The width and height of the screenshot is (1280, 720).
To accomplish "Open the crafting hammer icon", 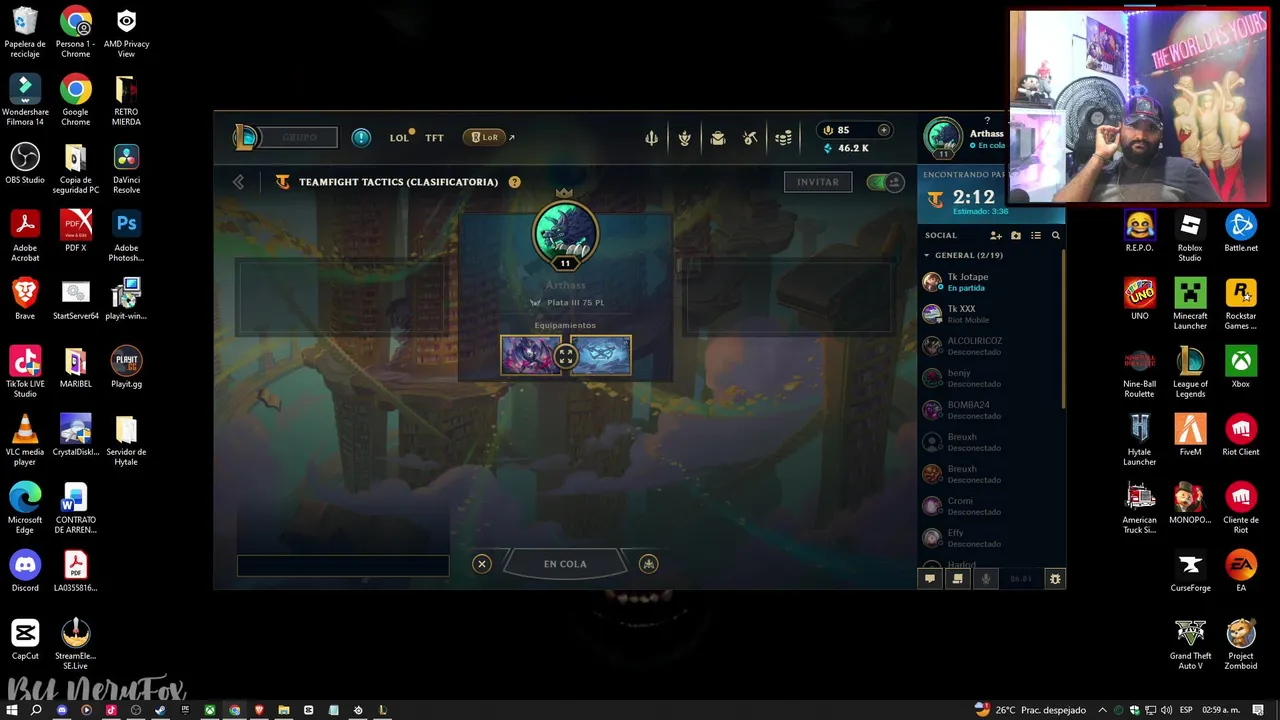I will tap(751, 138).
